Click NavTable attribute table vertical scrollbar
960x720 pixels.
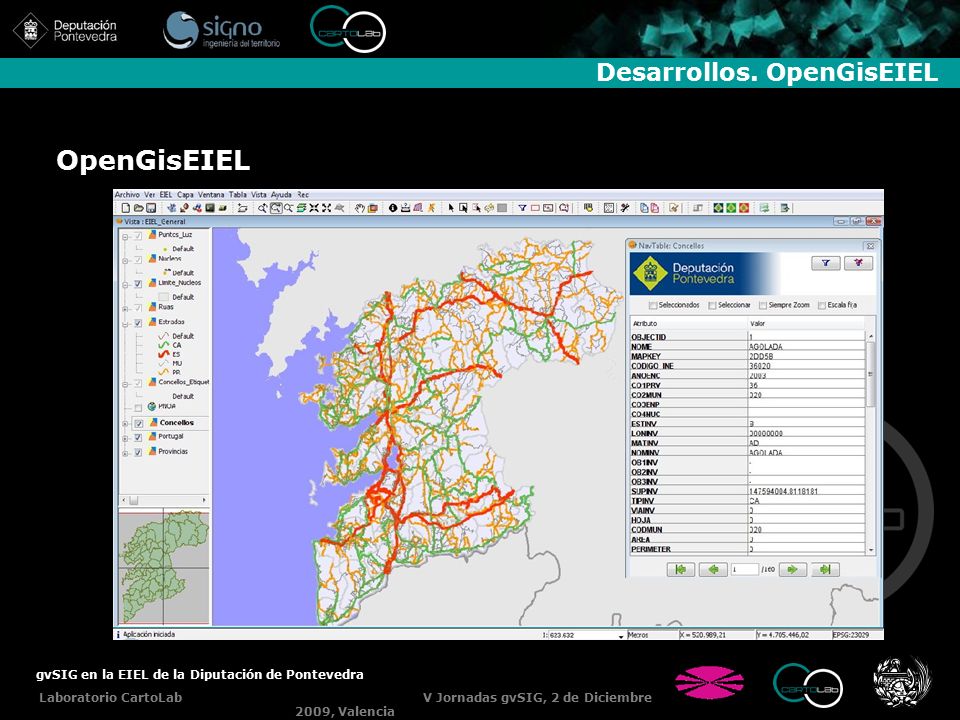871,443
